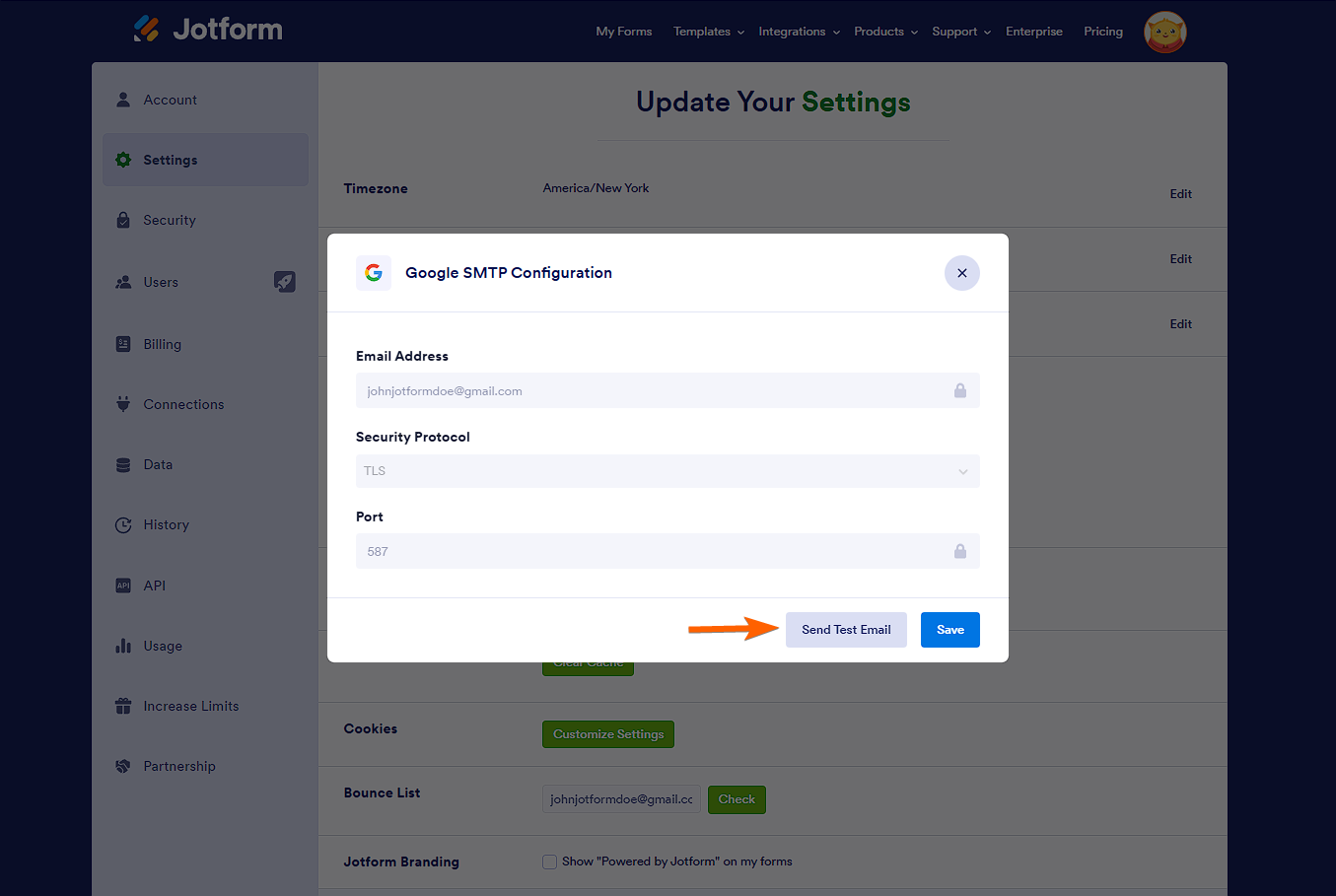
Task: Click the Jotform logo icon
Action: pyautogui.click(x=146, y=29)
